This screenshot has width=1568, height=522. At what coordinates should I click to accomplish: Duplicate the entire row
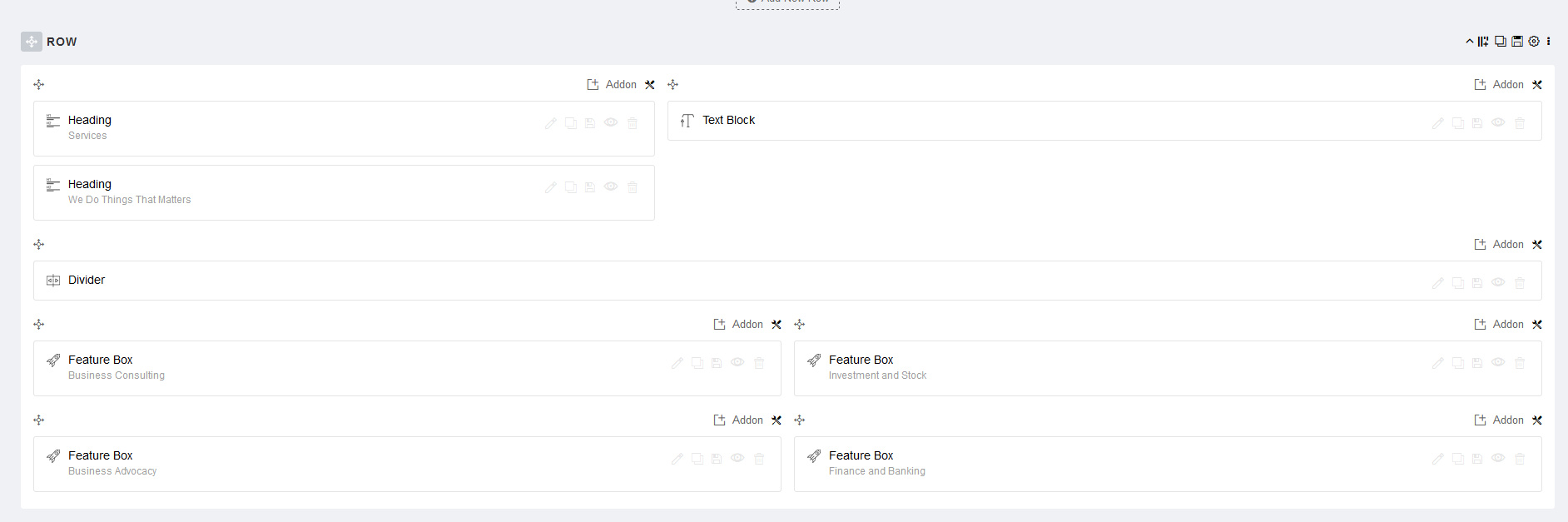click(x=1500, y=42)
